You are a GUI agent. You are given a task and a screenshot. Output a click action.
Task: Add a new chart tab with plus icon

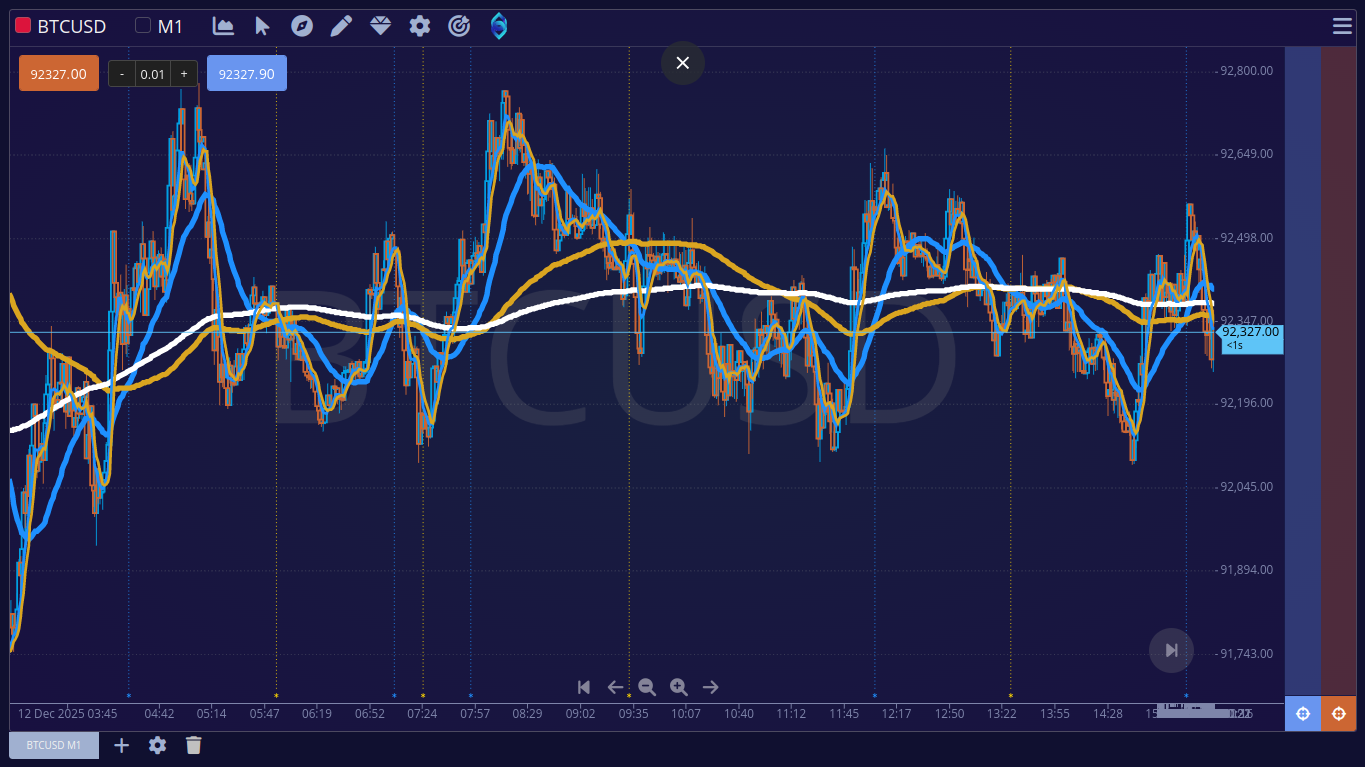pyautogui.click(x=122, y=745)
